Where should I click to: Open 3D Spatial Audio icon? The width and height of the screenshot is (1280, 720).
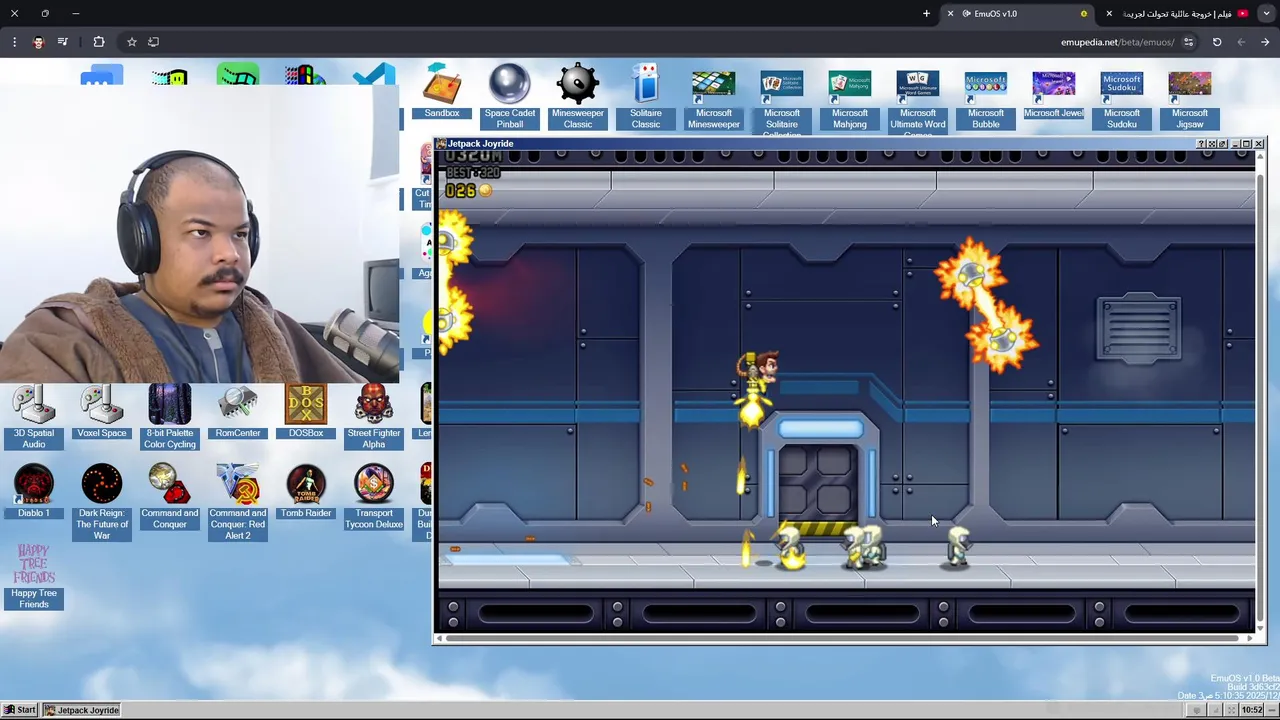pos(34,417)
